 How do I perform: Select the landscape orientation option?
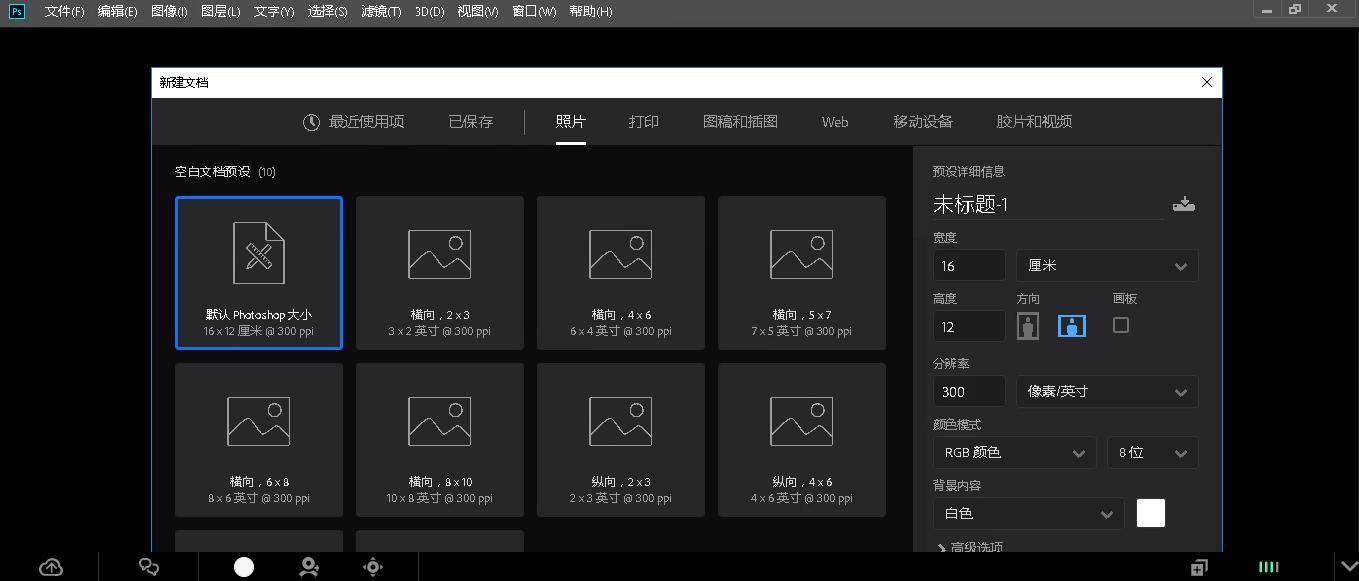tap(1072, 325)
